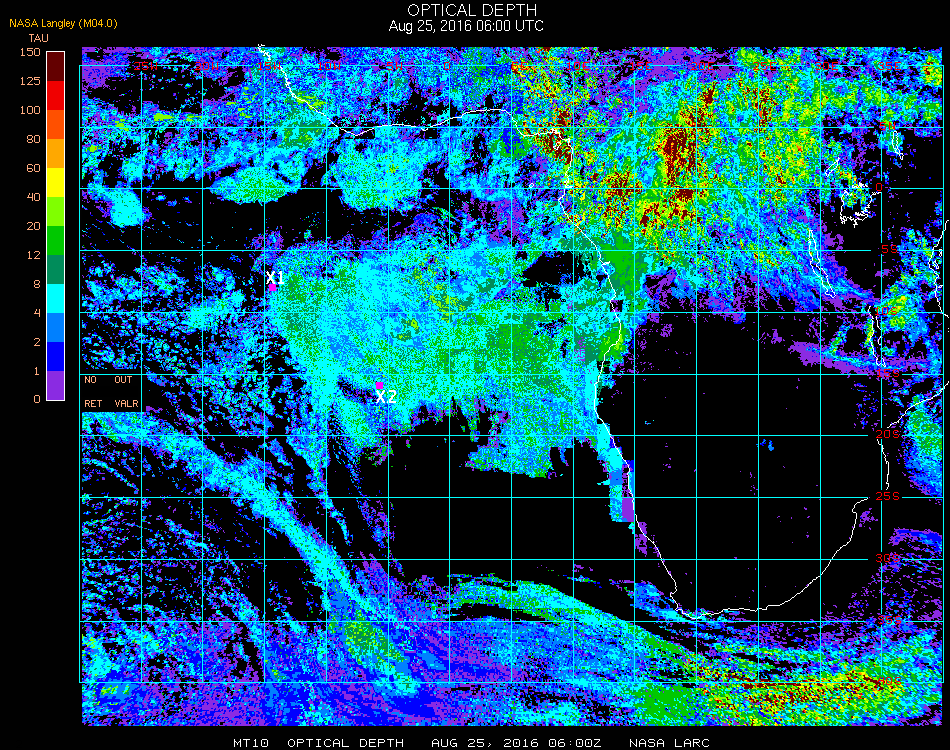The height and width of the screenshot is (750, 950).
Task: Click the '5N' latitude label
Action: click(887, 125)
